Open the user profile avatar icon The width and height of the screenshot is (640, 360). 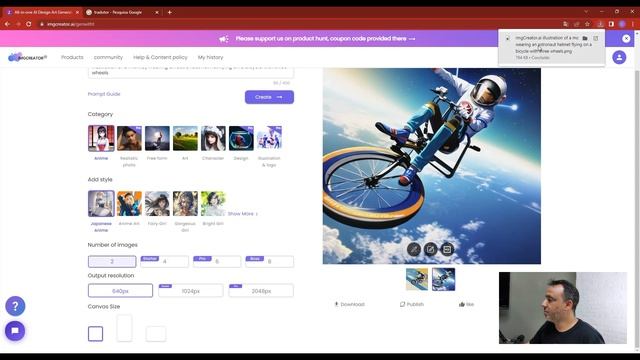click(x=619, y=57)
